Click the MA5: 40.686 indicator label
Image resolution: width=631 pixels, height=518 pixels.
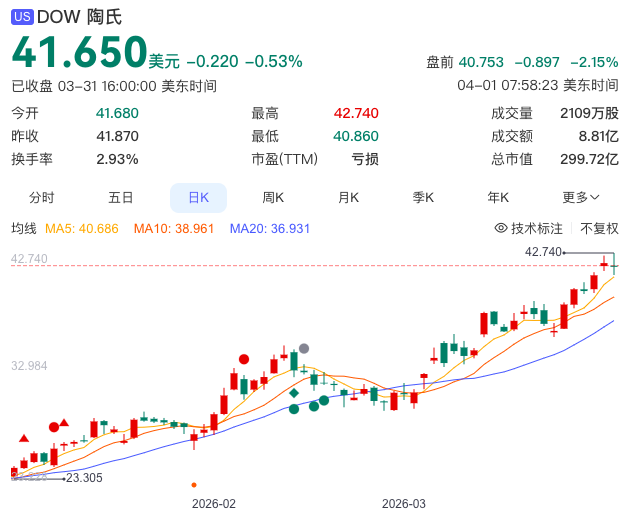point(82,229)
